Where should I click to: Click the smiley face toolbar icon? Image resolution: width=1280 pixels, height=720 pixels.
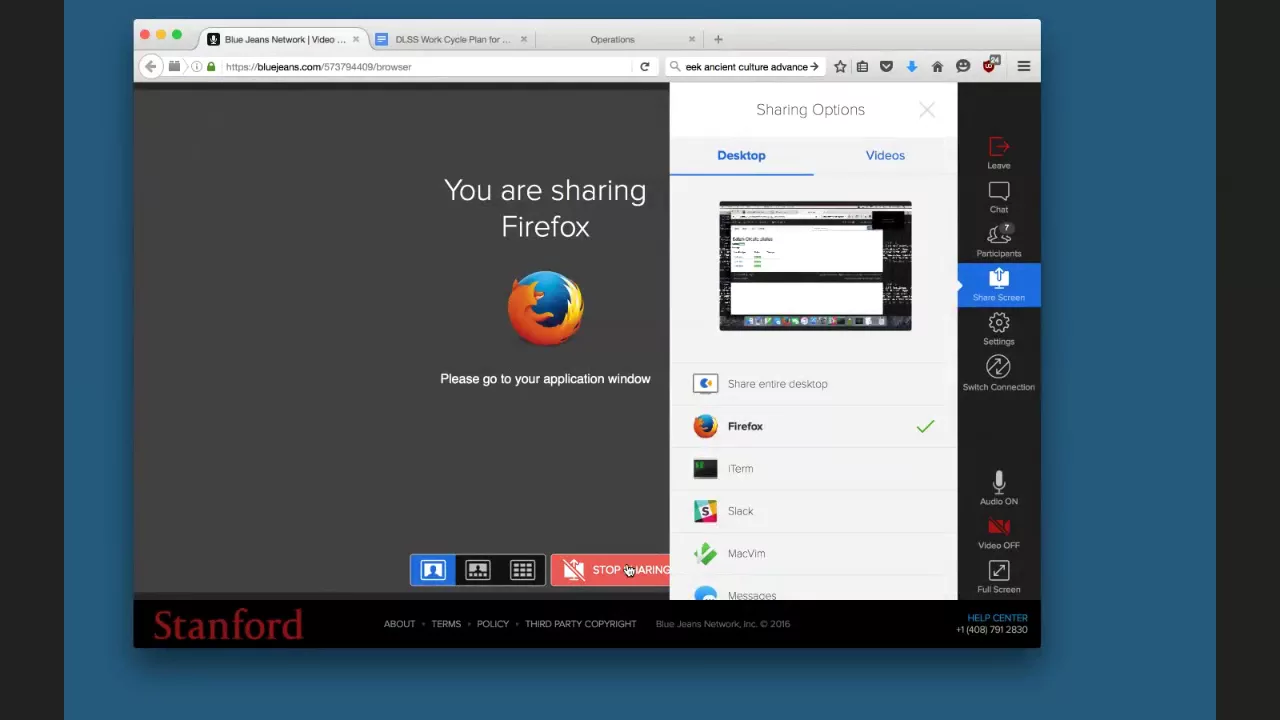[963, 67]
